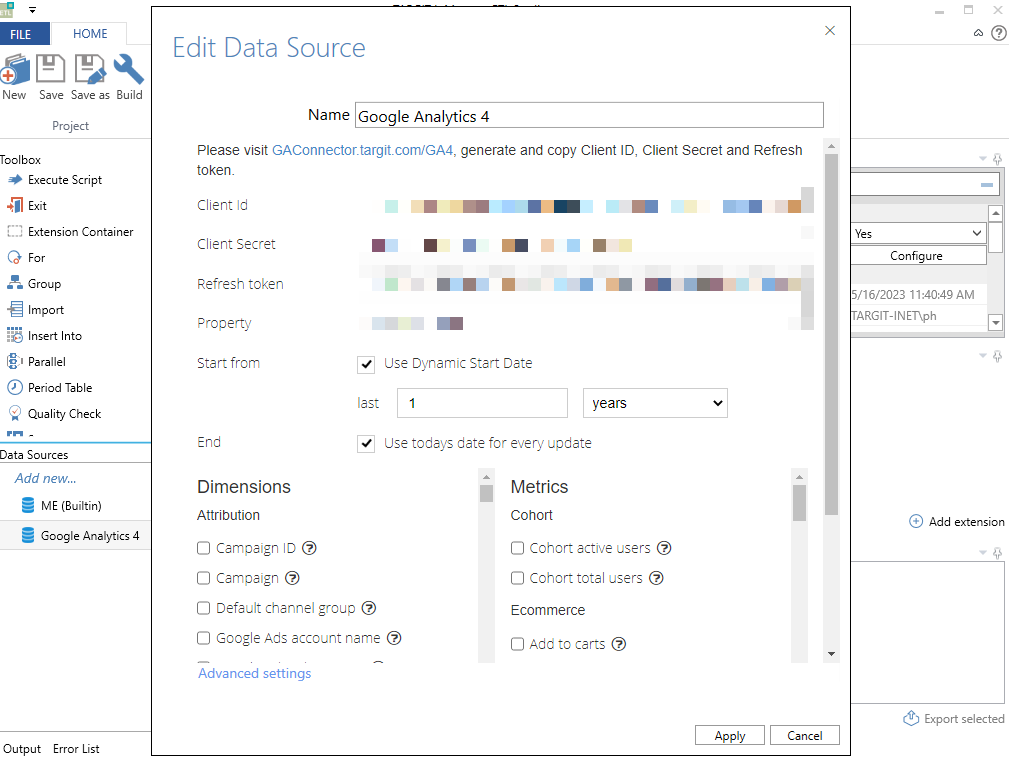1009x757 pixels.
Task: Click the Build wrench icon
Action: [129, 70]
